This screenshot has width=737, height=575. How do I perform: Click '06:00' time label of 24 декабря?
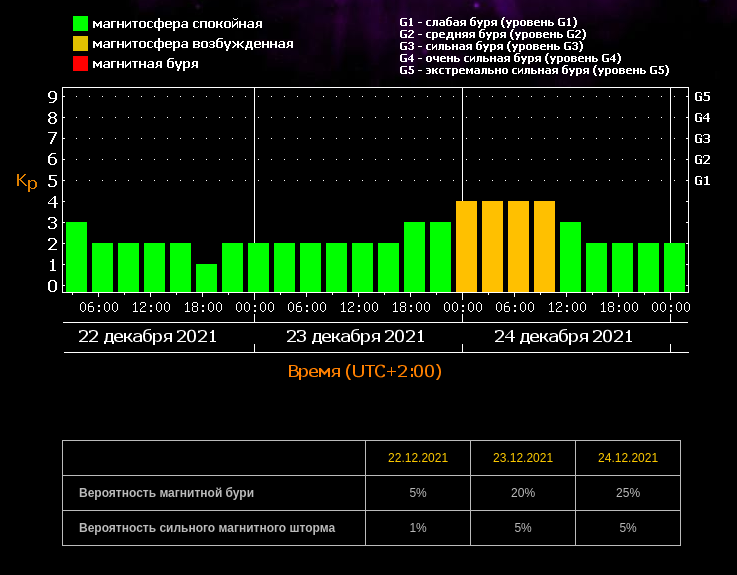[x=515, y=307]
